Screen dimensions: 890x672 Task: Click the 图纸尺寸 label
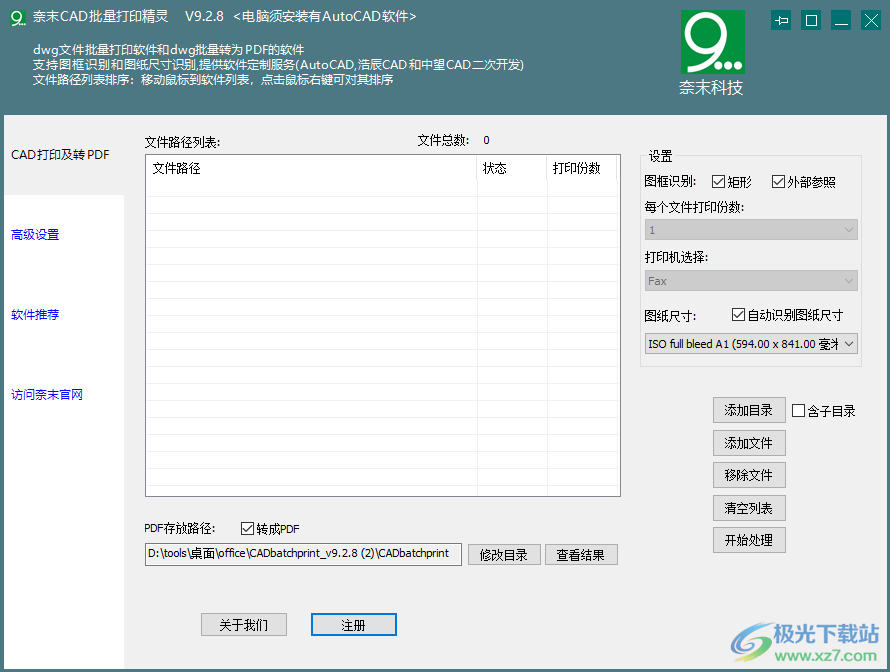pyautogui.click(x=670, y=316)
